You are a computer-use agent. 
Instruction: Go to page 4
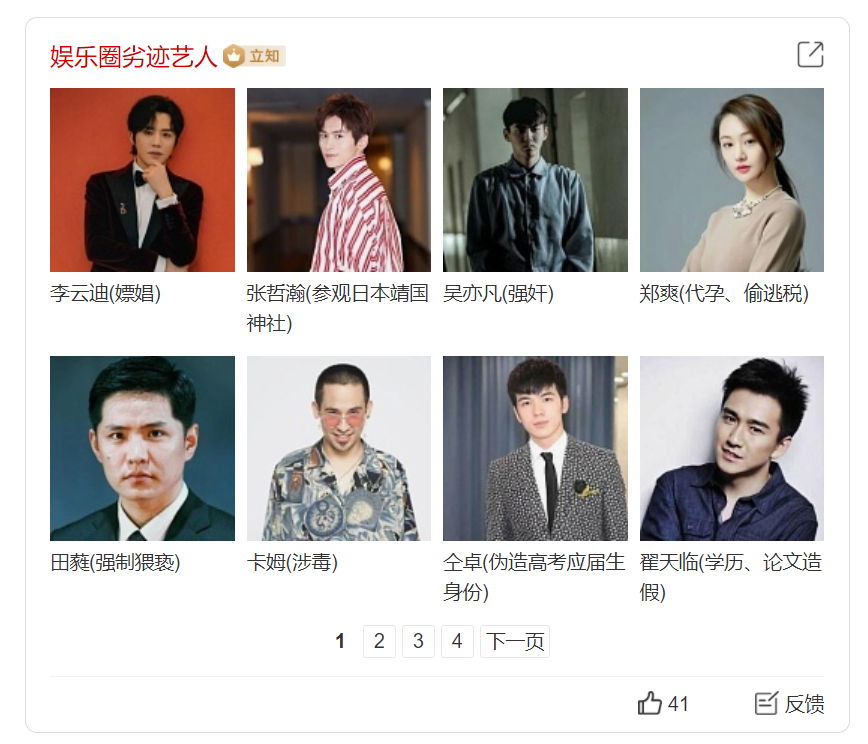(x=457, y=641)
